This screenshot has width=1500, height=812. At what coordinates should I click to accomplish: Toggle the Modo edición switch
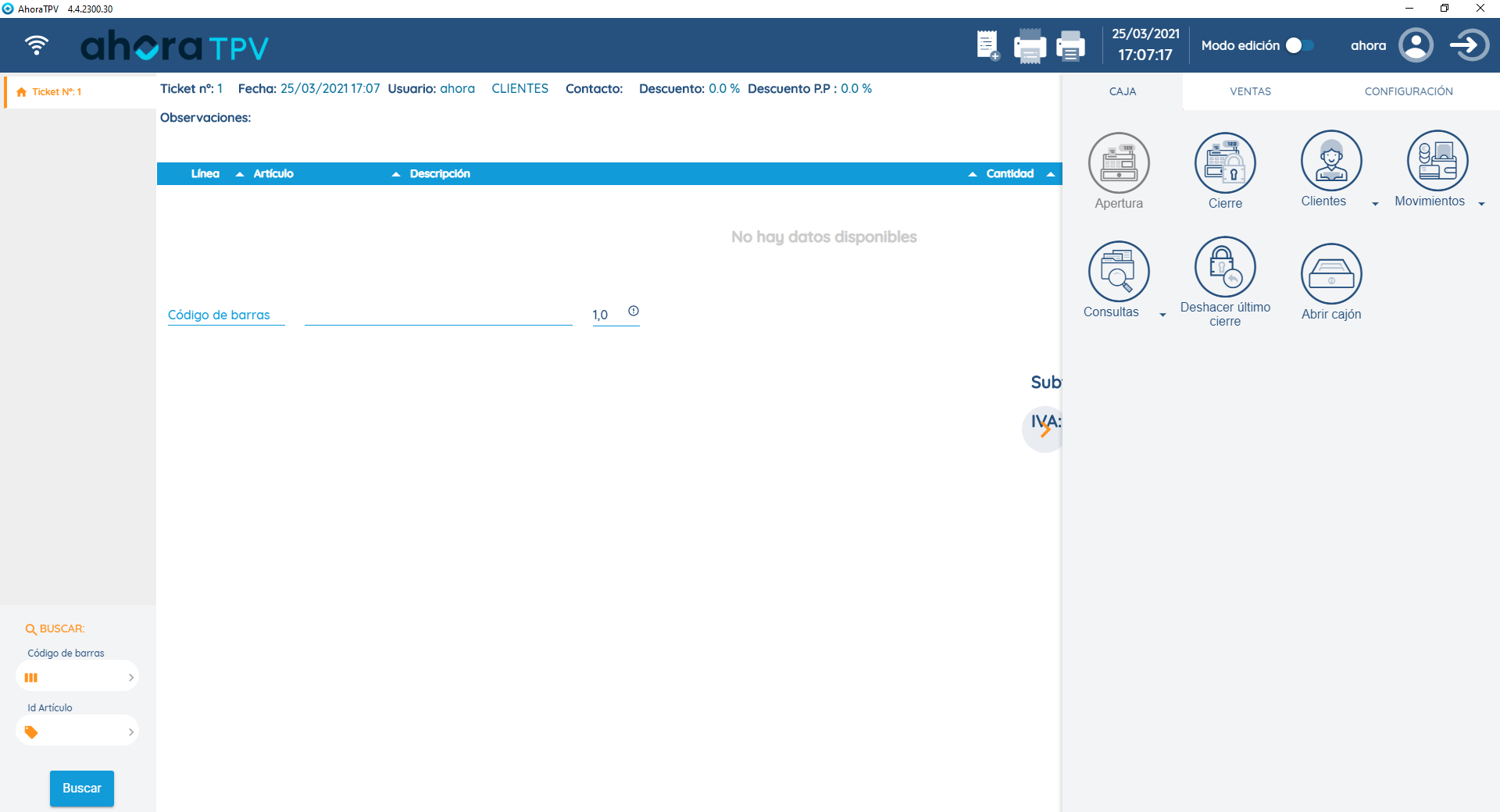point(1300,45)
